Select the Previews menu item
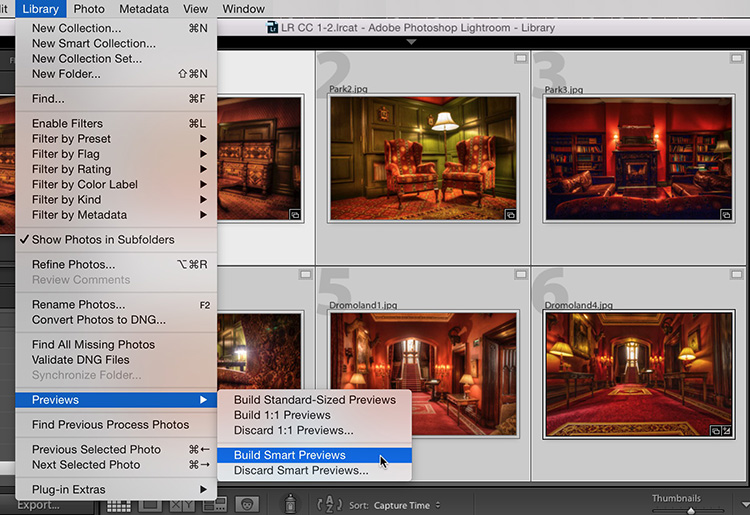 (116, 400)
